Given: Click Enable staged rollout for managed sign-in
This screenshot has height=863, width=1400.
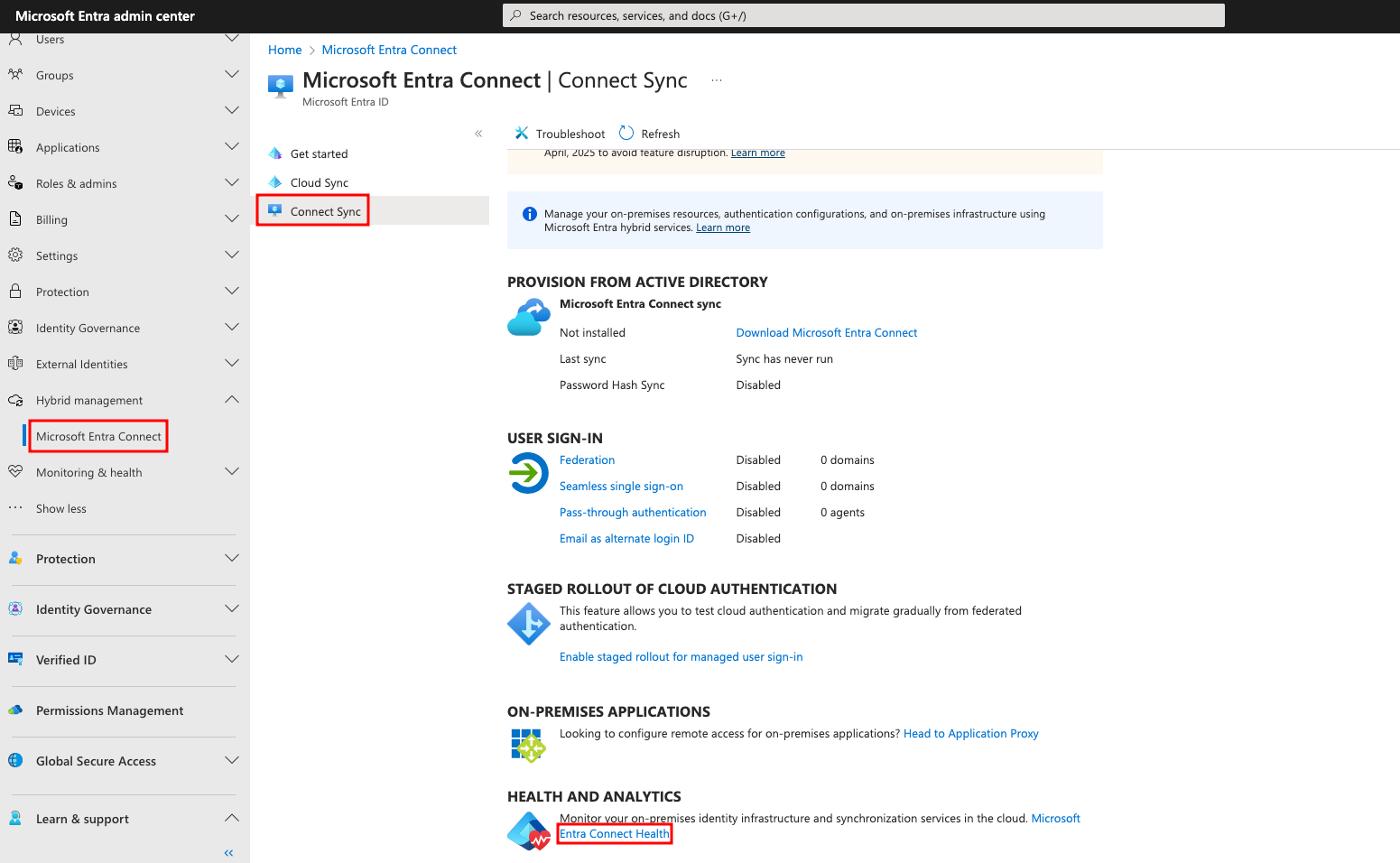Looking at the screenshot, I should (681, 656).
